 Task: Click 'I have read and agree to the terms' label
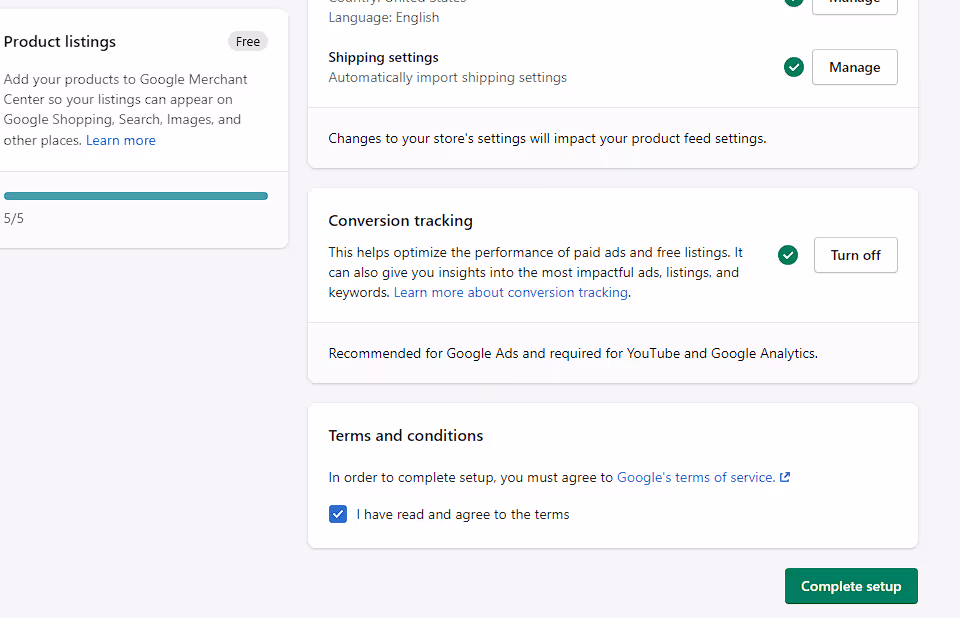click(x=463, y=514)
